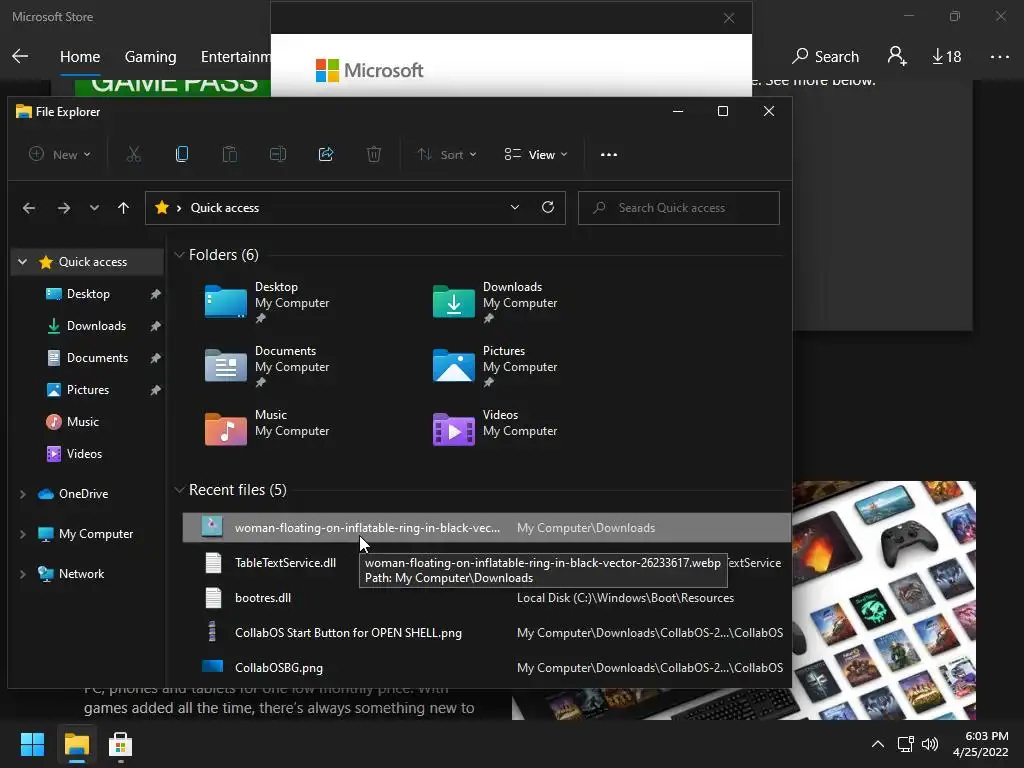This screenshot has width=1024, height=768.
Task: Expand OneDrive in navigation pane
Action: (x=22, y=494)
